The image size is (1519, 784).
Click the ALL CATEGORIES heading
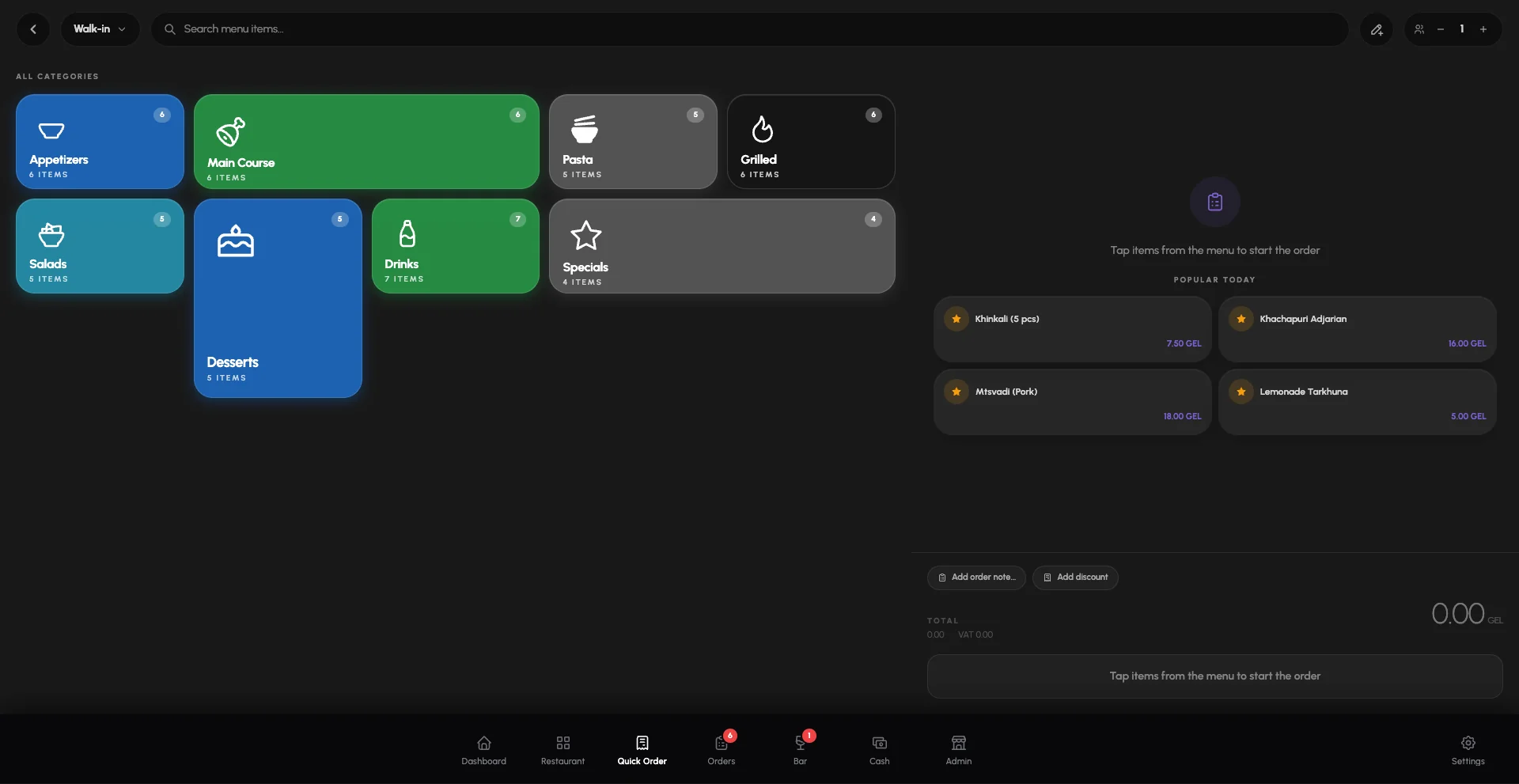point(57,77)
